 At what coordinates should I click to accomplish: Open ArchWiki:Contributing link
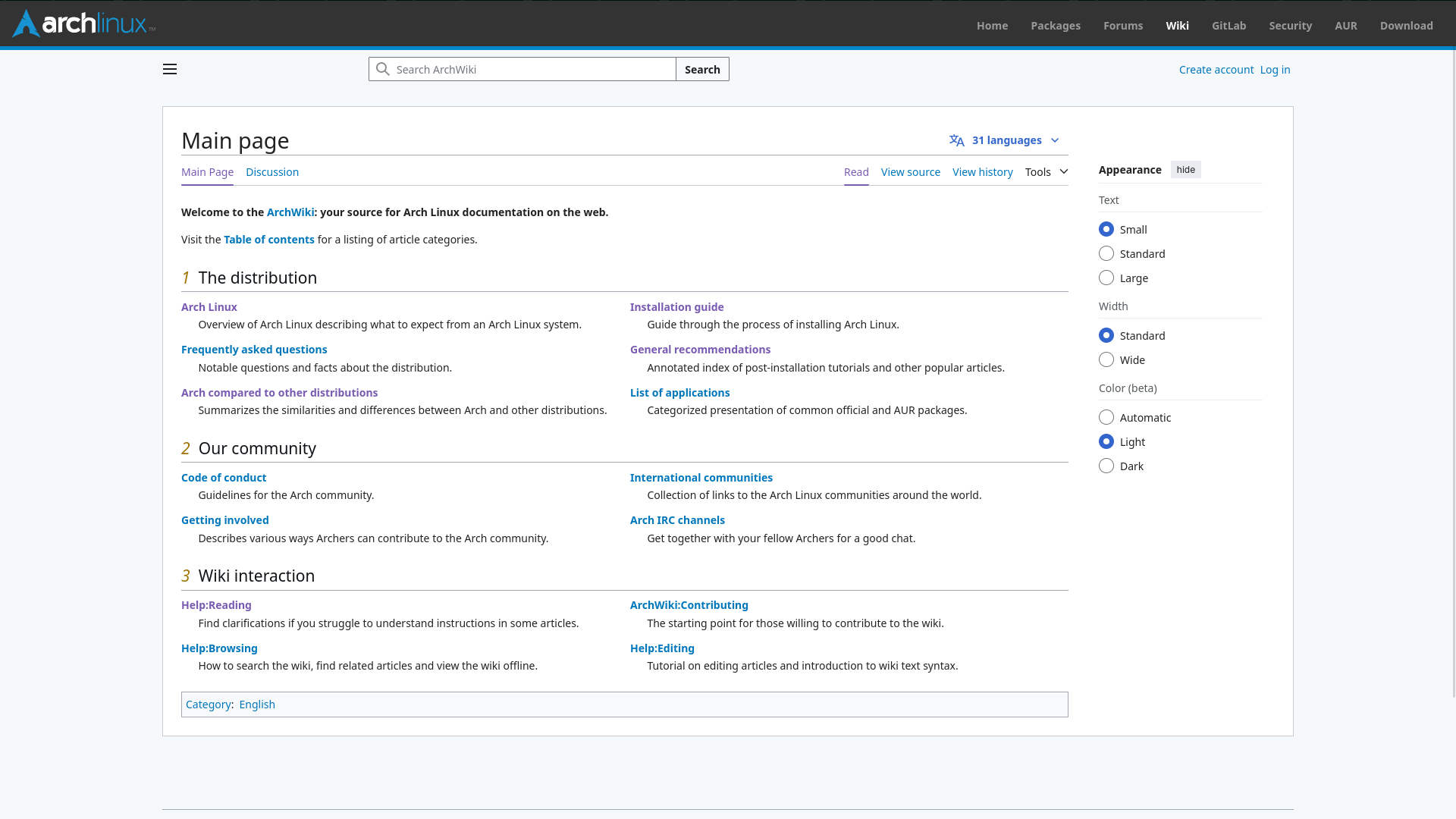click(689, 605)
